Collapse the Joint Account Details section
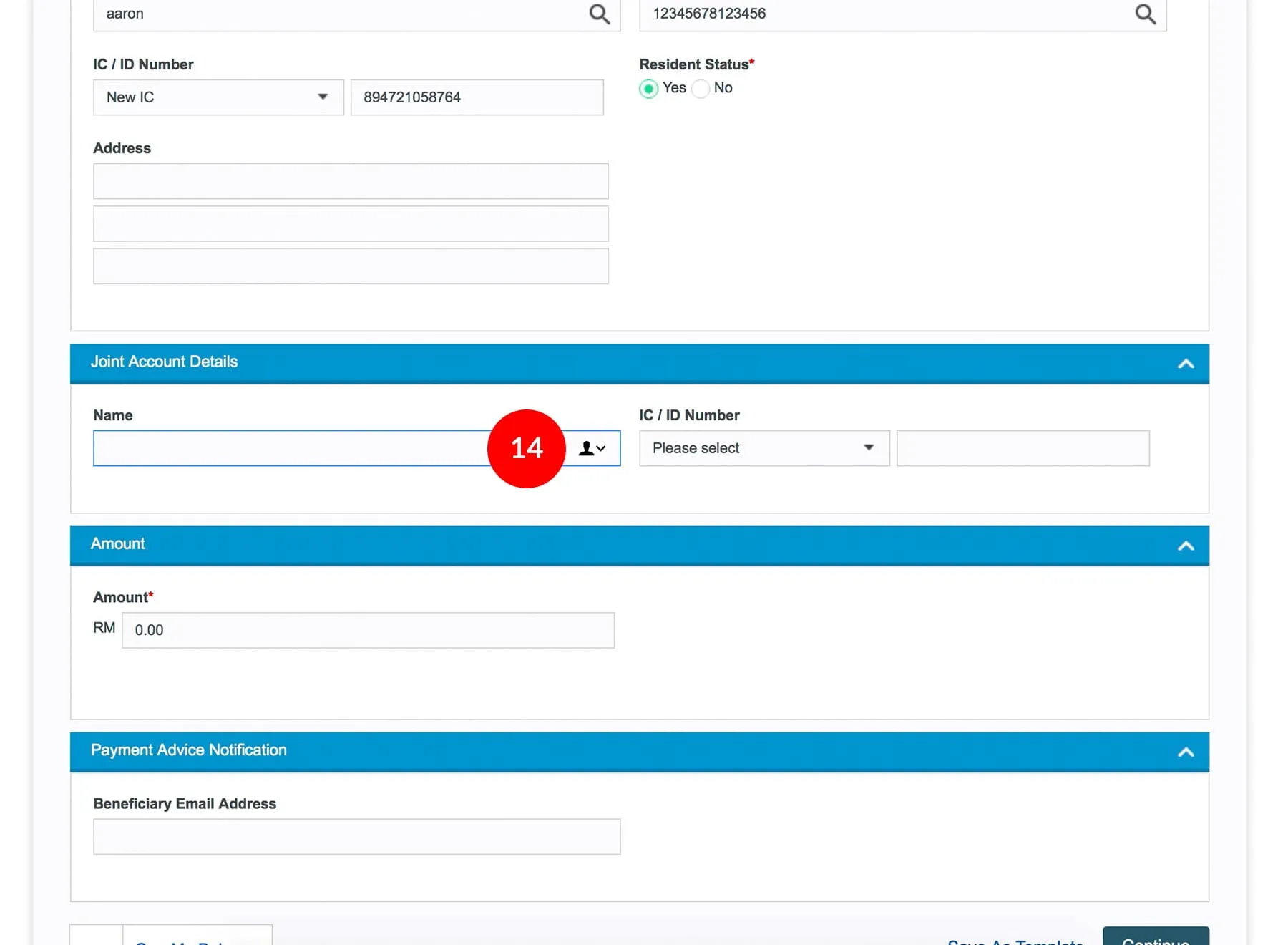 (1185, 364)
